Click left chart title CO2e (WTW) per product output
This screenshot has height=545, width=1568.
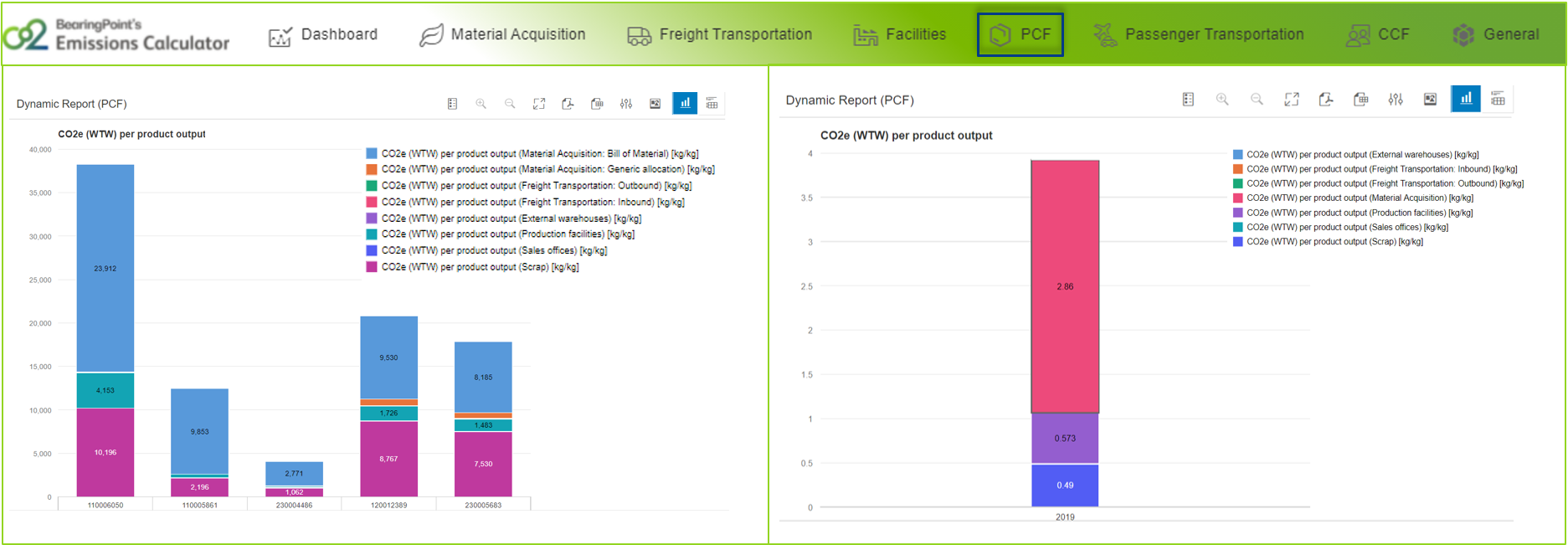click(x=131, y=134)
